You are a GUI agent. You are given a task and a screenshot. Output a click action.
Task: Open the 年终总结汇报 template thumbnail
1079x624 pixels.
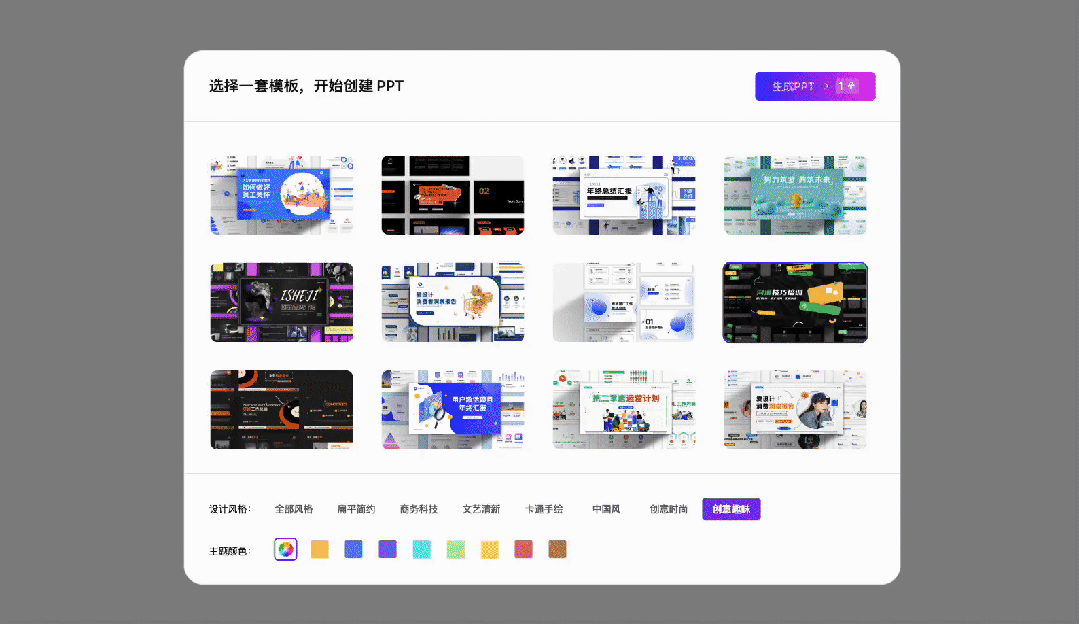(624, 195)
